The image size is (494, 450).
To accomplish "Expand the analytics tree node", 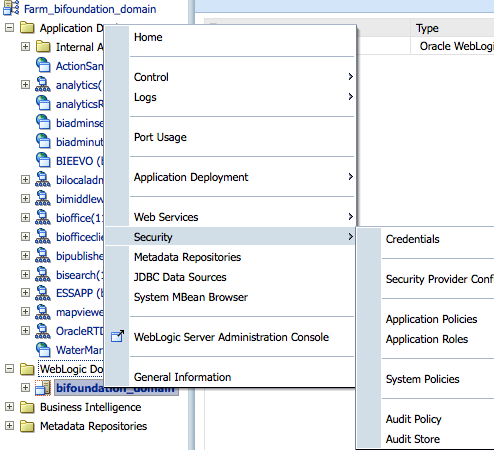I will (25, 84).
